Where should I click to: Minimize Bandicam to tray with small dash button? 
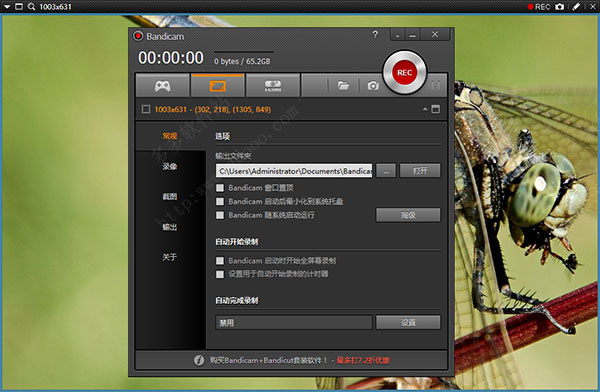coord(398,35)
